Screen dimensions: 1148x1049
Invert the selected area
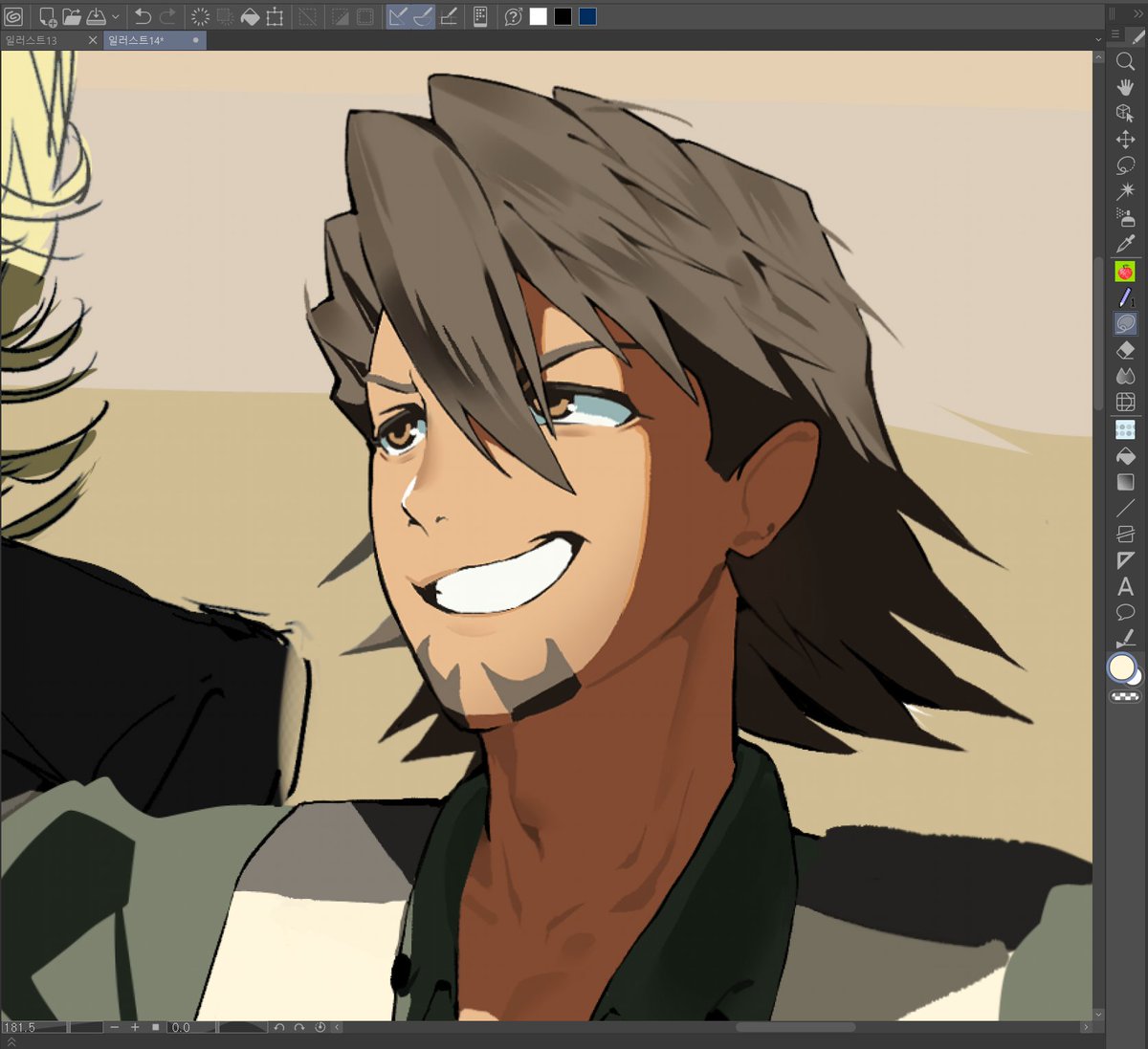coord(340,16)
